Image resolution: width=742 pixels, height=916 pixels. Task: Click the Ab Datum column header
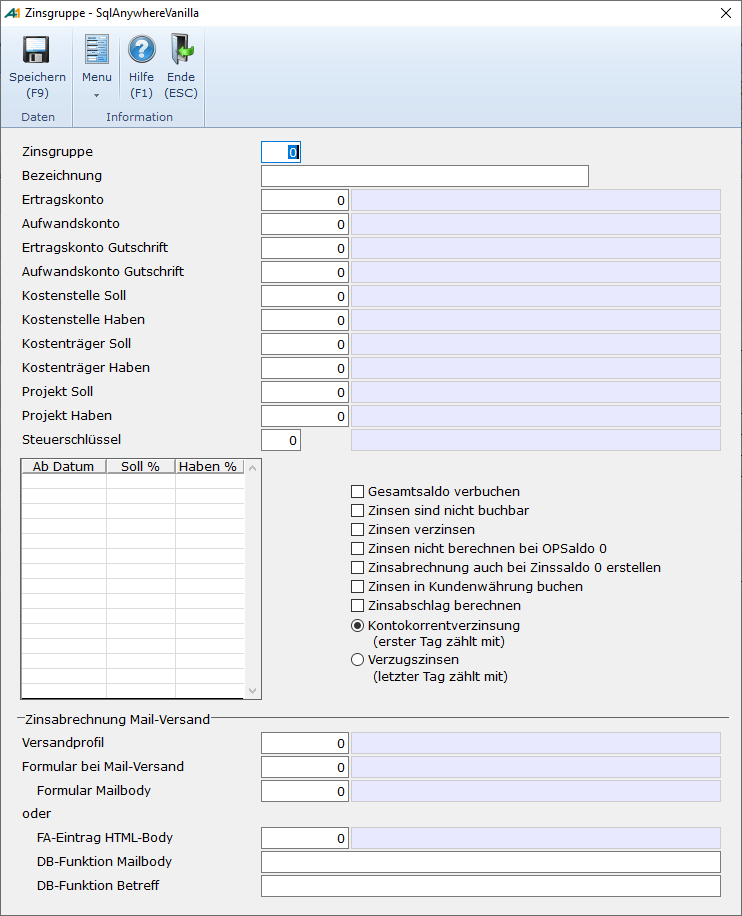click(x=64, y=466)
